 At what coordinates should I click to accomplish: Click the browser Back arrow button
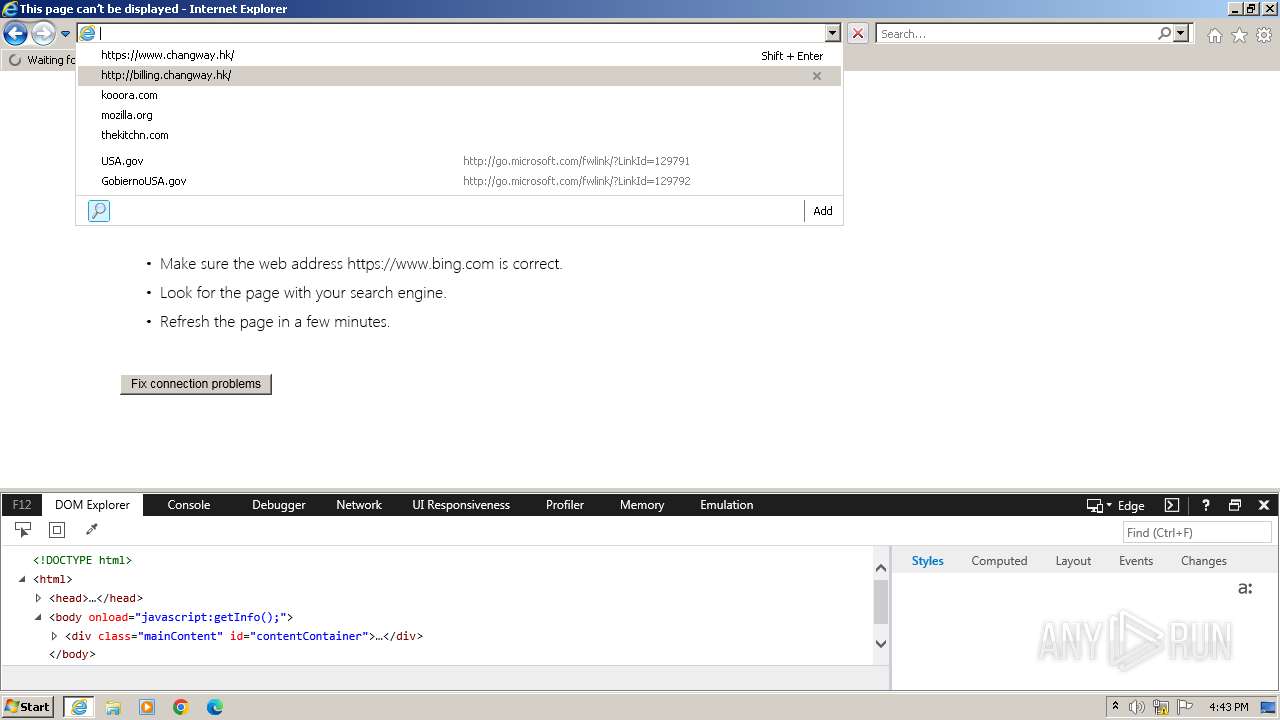(x=15, y=34)
